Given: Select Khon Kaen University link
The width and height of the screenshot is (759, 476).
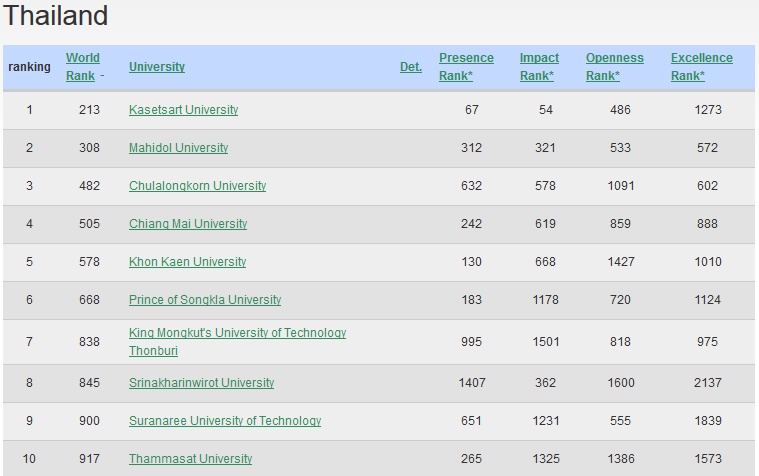Looking at the screenshot, I should (187, 262).
